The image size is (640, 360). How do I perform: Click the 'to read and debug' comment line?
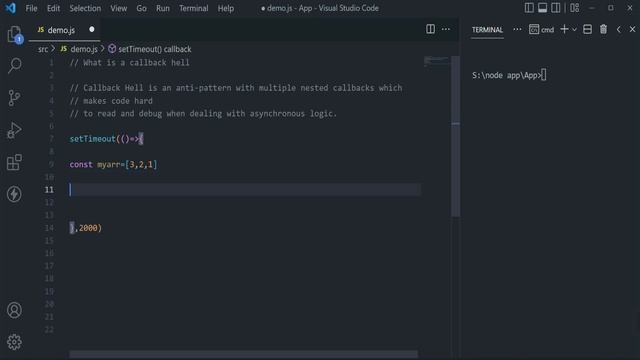tap(203, 113)
